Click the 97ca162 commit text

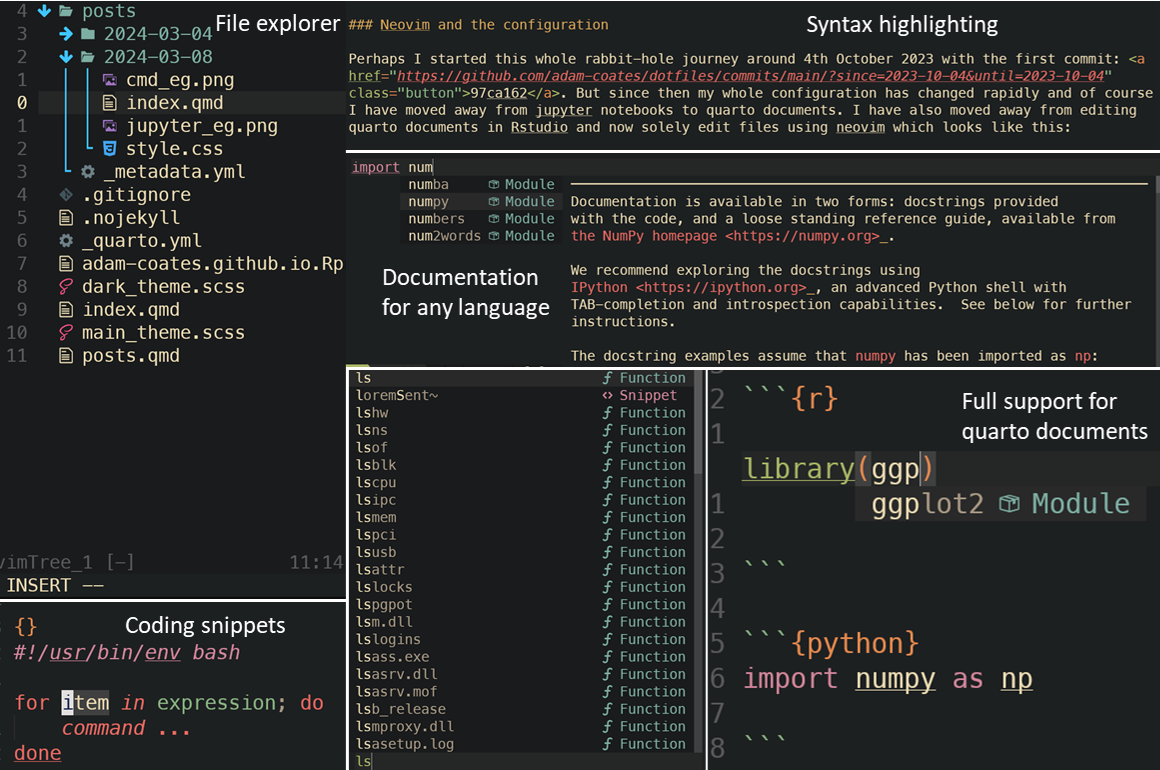499,93
